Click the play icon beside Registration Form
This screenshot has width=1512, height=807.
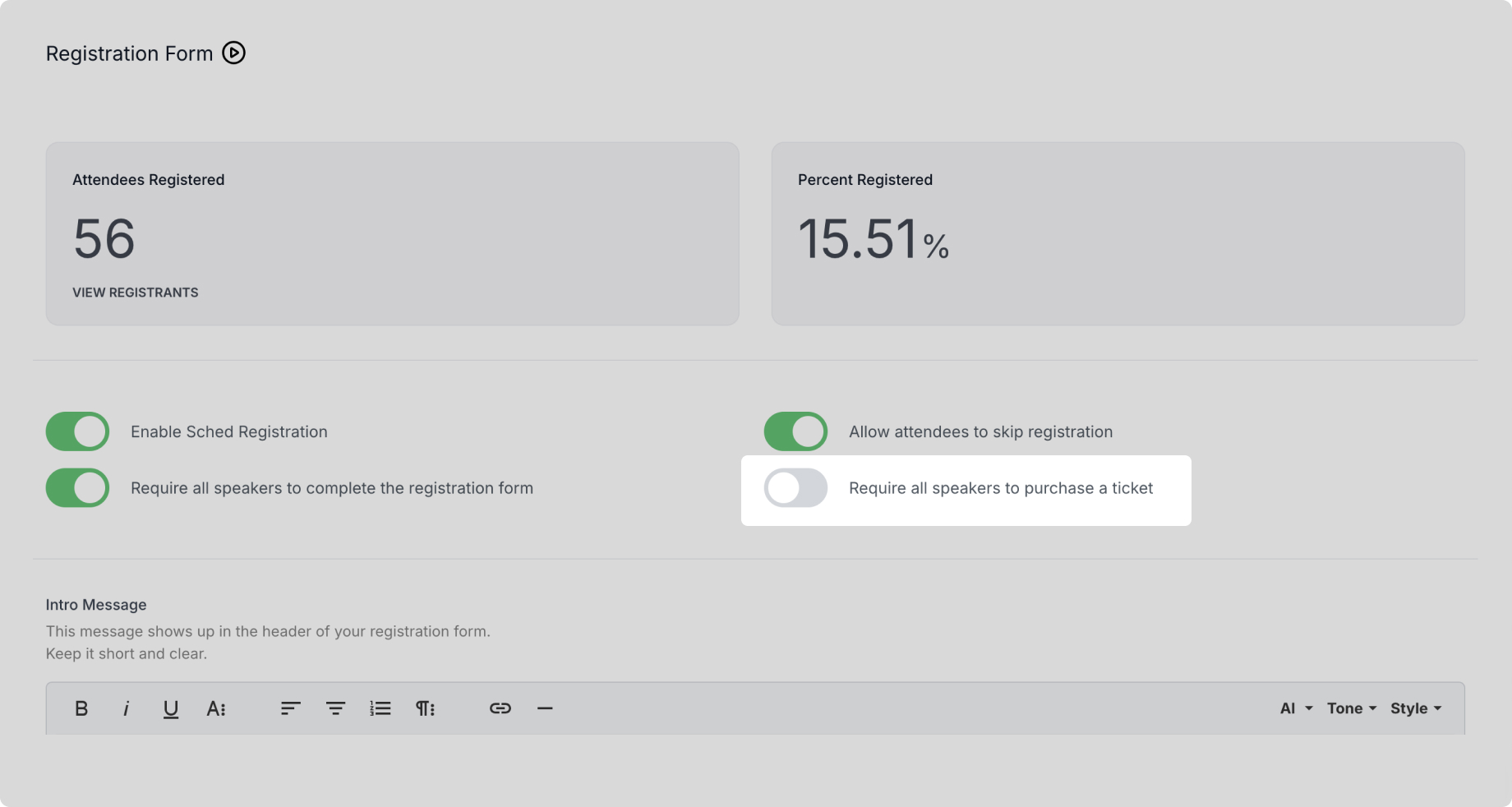233,53
